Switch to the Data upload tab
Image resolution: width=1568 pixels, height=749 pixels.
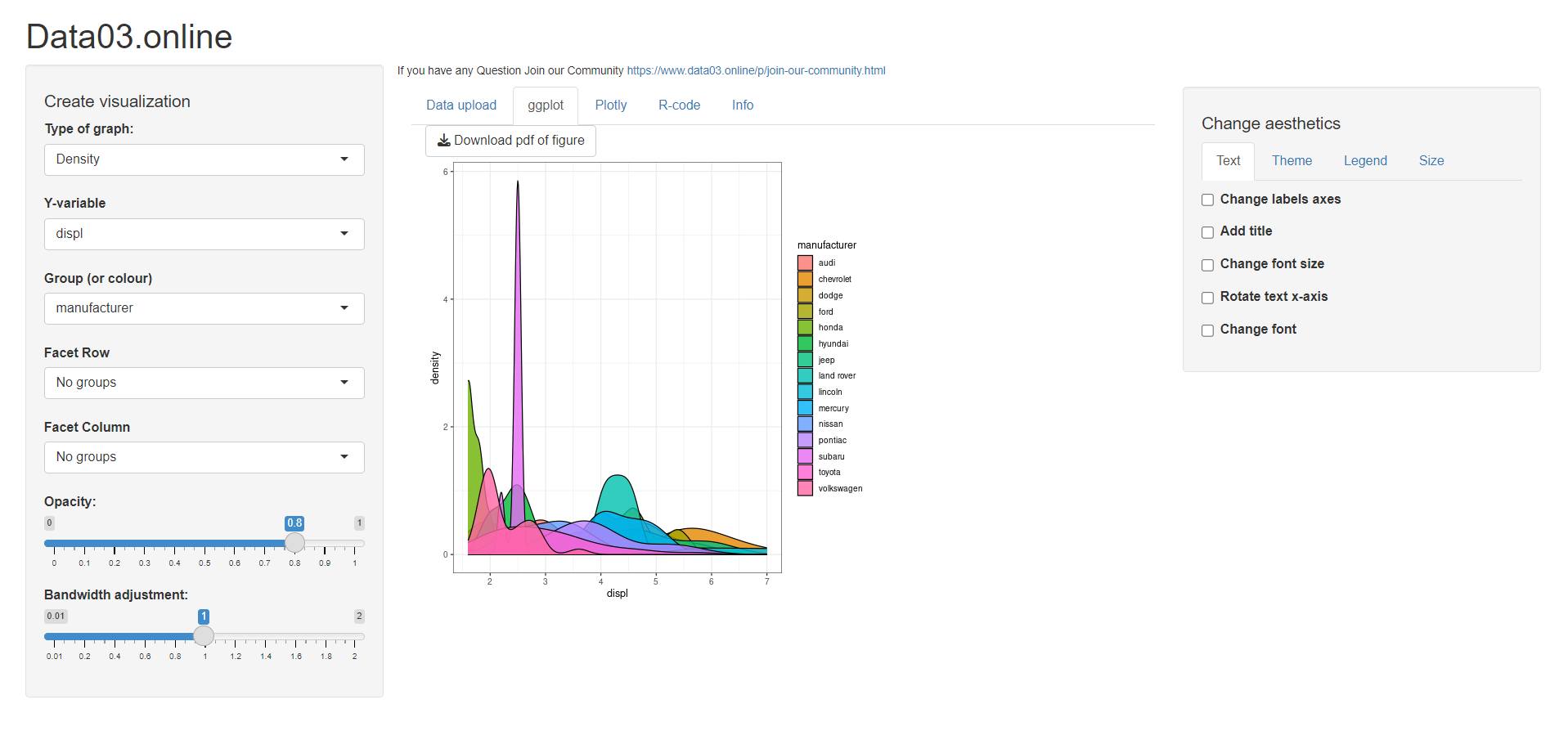pos(461,105)
